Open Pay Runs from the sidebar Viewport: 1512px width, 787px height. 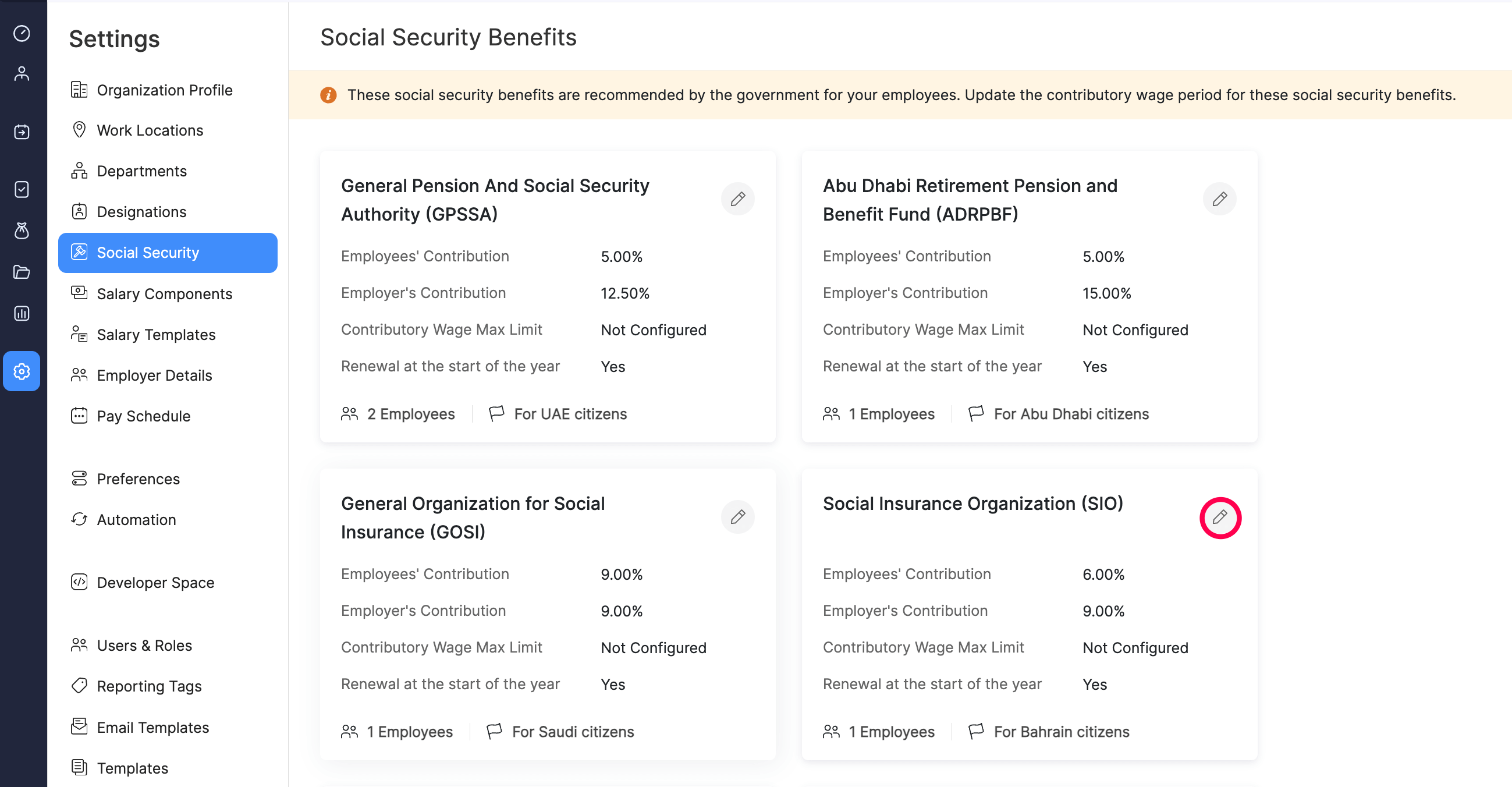point(22,132)
